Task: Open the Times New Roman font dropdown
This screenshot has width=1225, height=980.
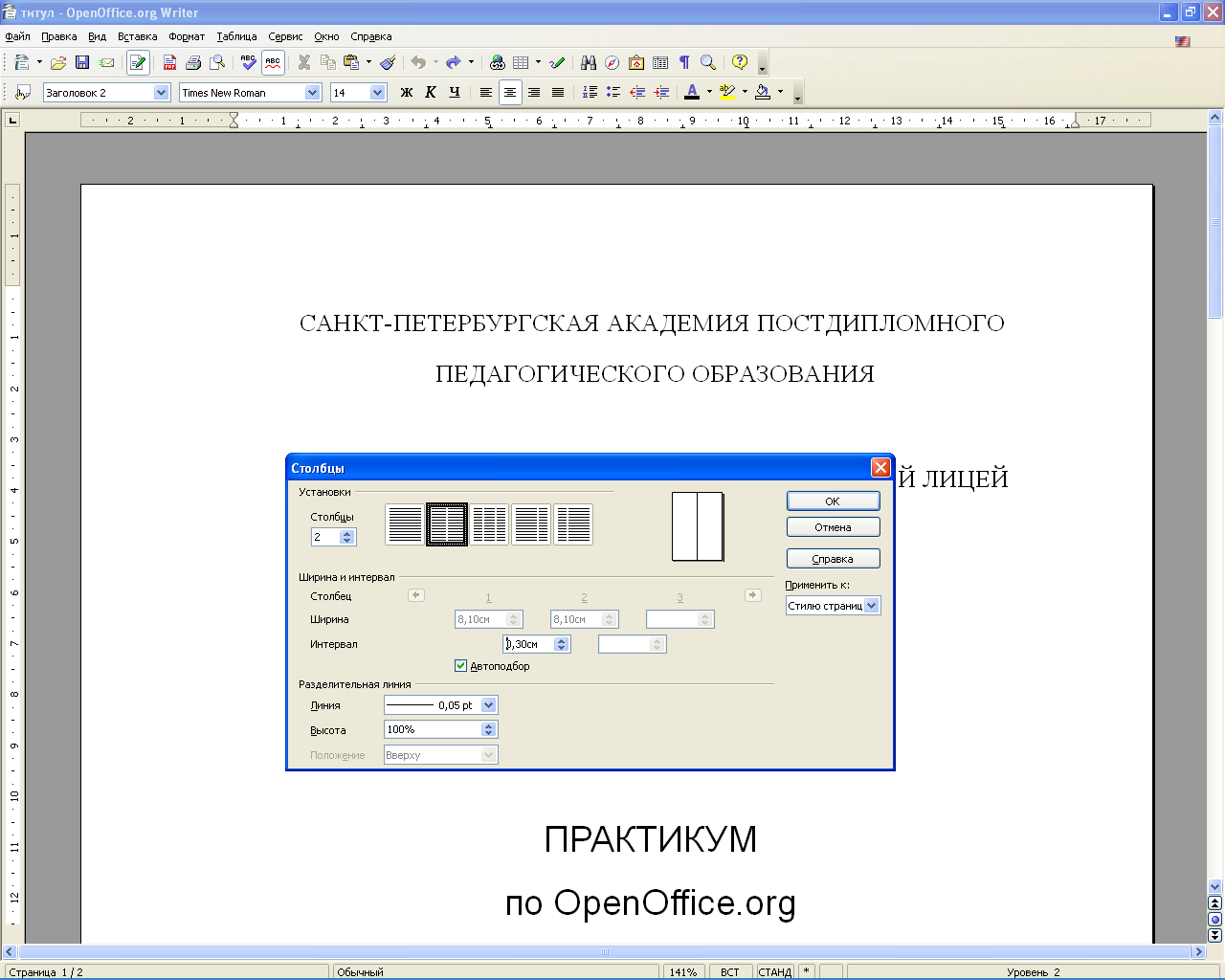Action: (312, 92)
